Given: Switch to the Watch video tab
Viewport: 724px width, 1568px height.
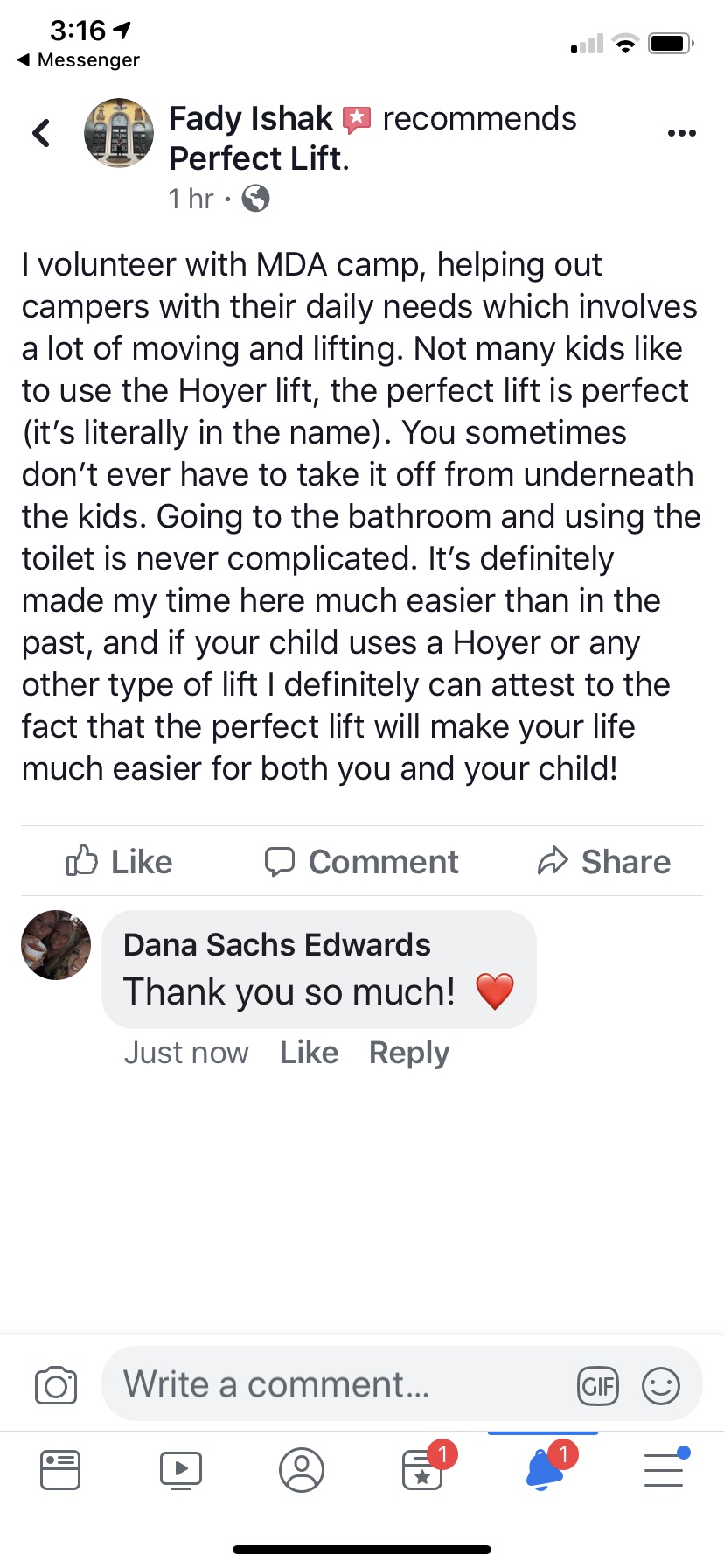Looking at the screenshot, I should click(x=181, y=1470).
